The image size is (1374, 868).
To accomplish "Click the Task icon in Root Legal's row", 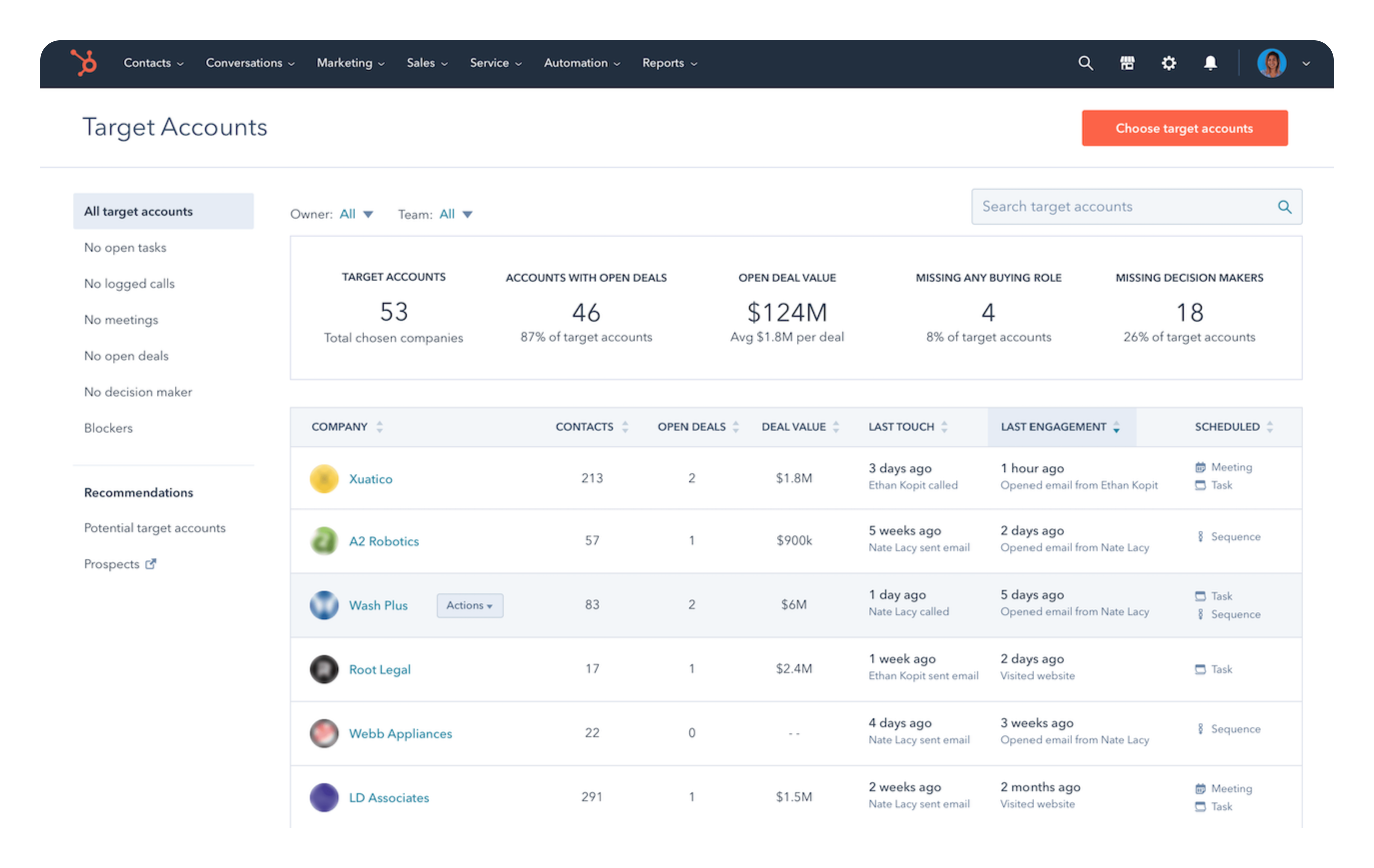I will click(1201, 669).
